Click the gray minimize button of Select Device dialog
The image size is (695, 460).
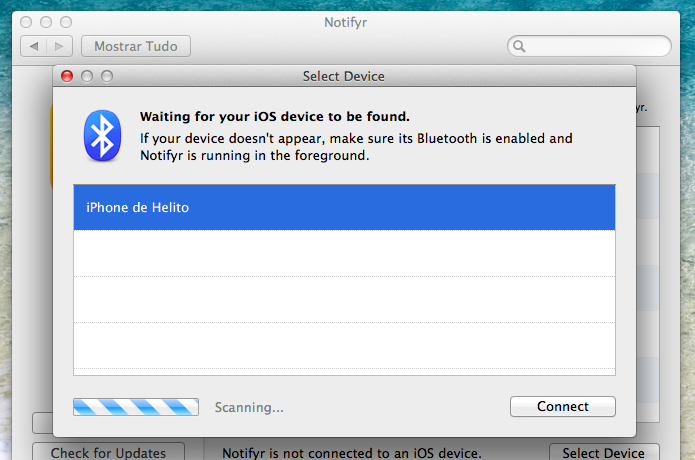(x=87, y=76)
